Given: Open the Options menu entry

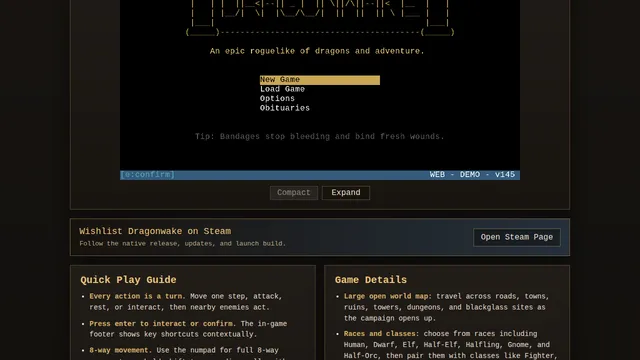Looking at the screenshot, I should (277, 99).
